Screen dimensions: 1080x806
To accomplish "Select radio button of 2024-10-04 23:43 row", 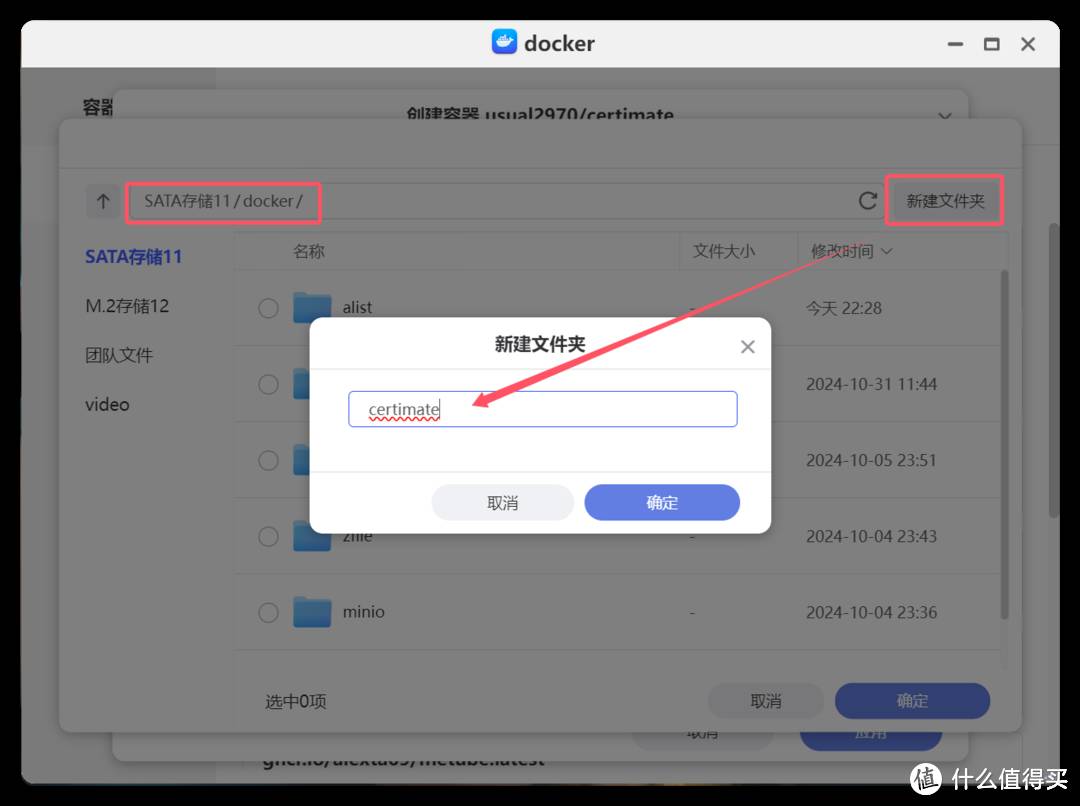I will coord(269,537).
